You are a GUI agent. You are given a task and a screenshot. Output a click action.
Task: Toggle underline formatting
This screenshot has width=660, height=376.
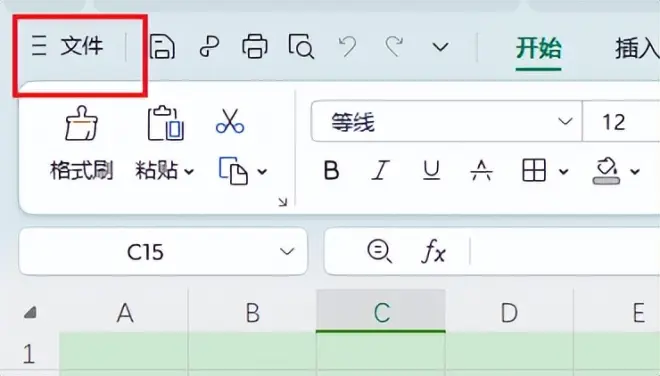pyautogui.click(x=431, y=171)
